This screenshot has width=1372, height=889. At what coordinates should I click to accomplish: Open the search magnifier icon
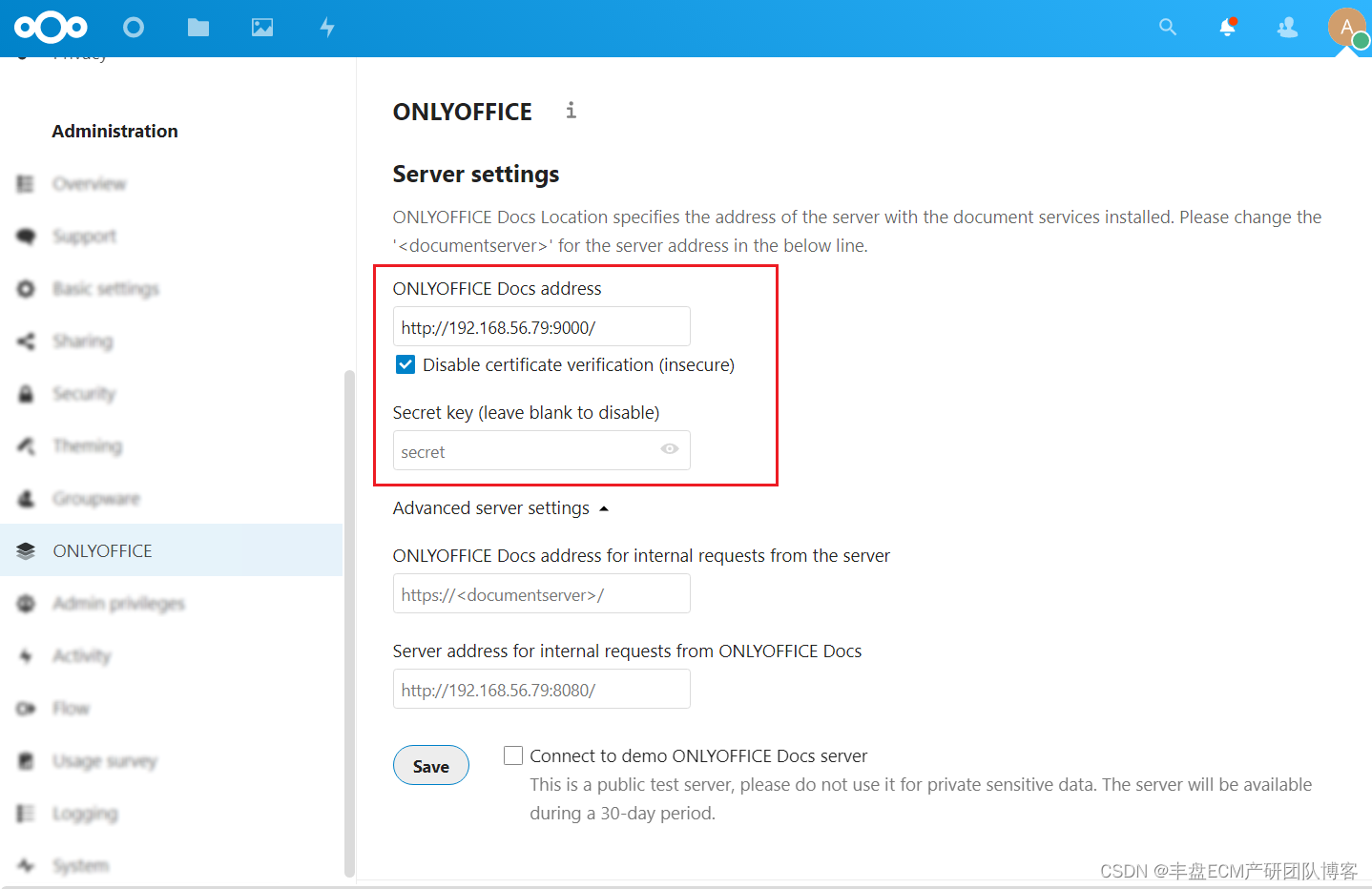click(1168, 27)
